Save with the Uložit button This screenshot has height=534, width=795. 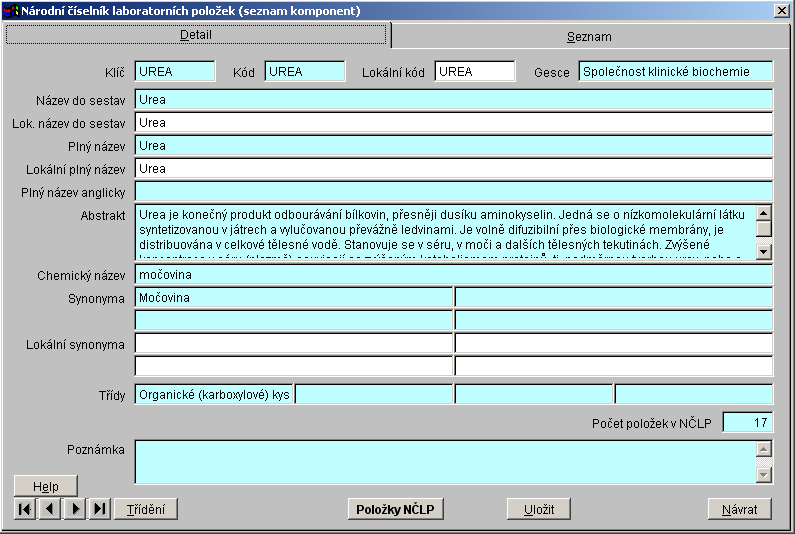click(538, 509)
